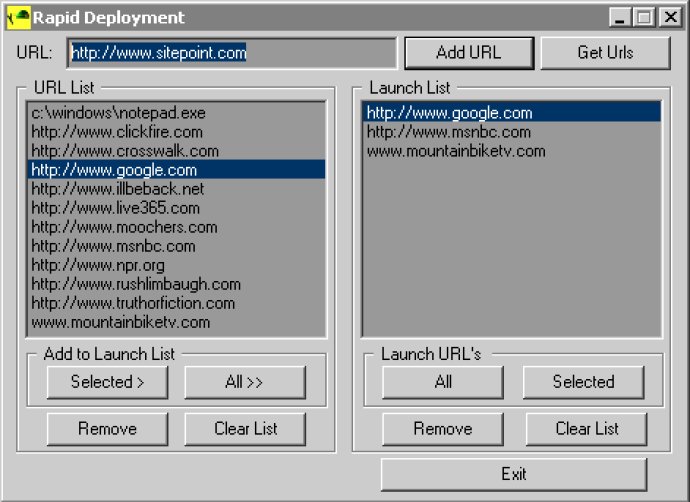690x502 pixels.
Task: Launch selected URL with Selected button
Action: point(584,382)
